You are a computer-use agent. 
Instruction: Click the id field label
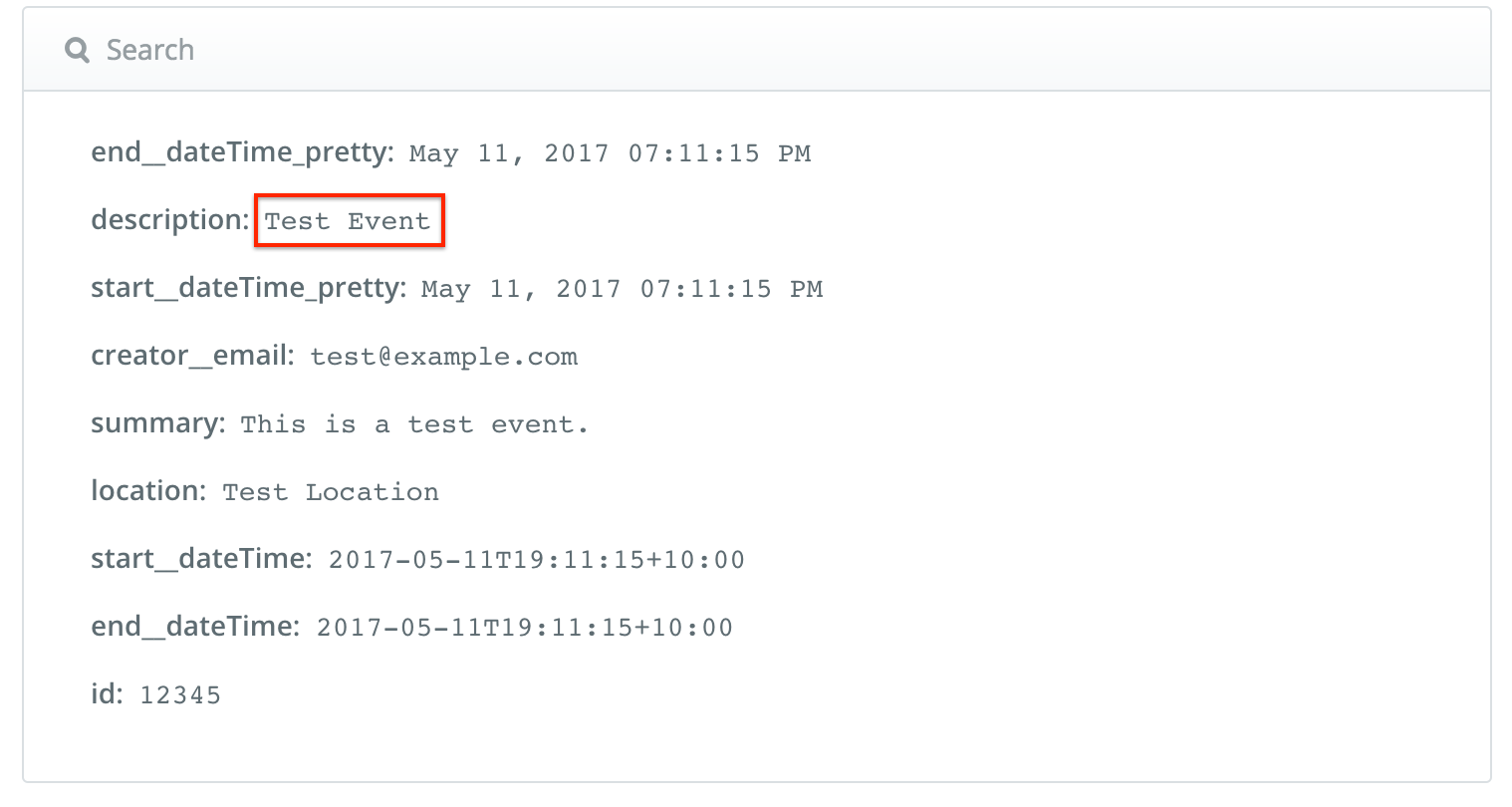point(107,693)
